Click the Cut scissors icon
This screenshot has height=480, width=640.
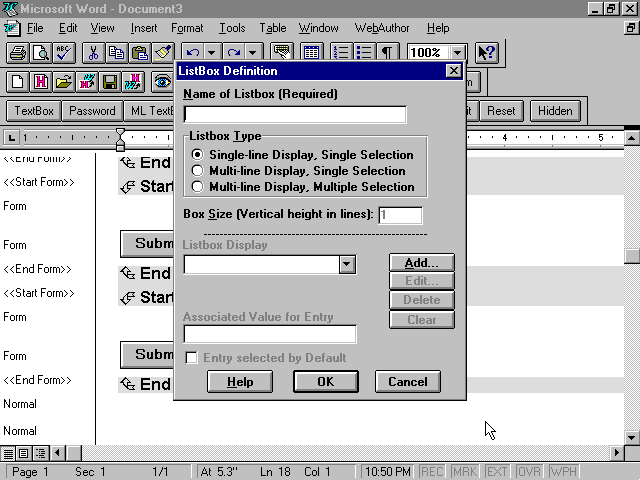click(93, 53)
